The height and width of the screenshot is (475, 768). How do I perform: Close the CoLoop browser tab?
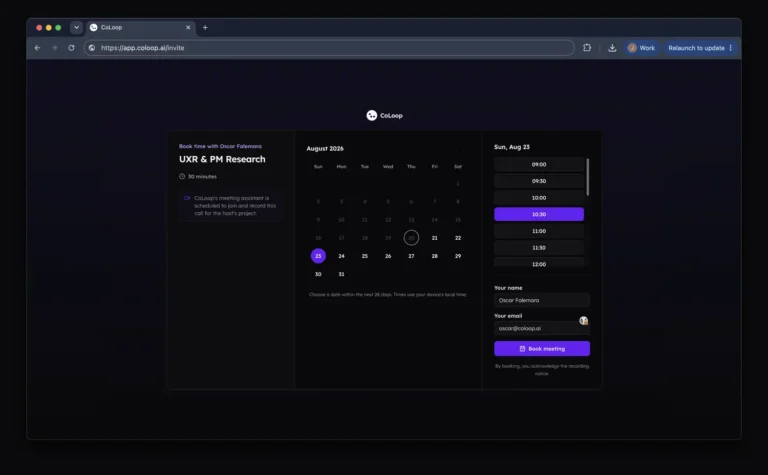[x=188, y=27]
